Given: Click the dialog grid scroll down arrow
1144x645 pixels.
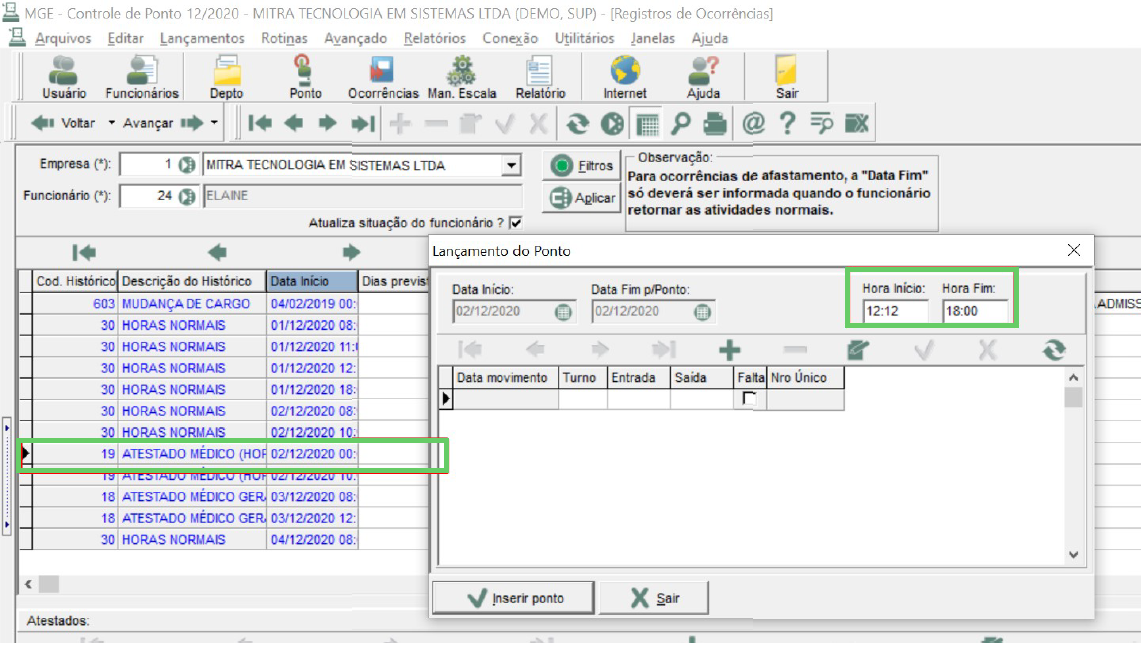Looking at the screenshot, I should (x=1073, y=555).
